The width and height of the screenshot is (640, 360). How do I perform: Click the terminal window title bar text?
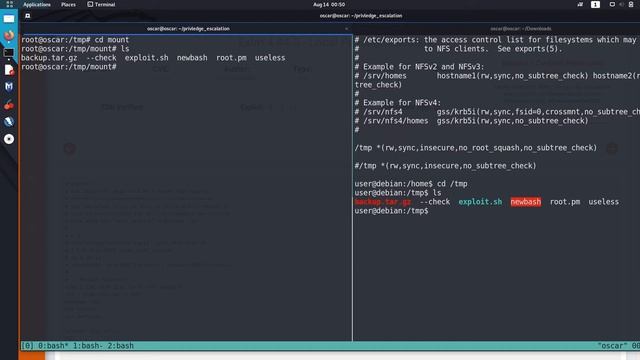tap(361, 16)
